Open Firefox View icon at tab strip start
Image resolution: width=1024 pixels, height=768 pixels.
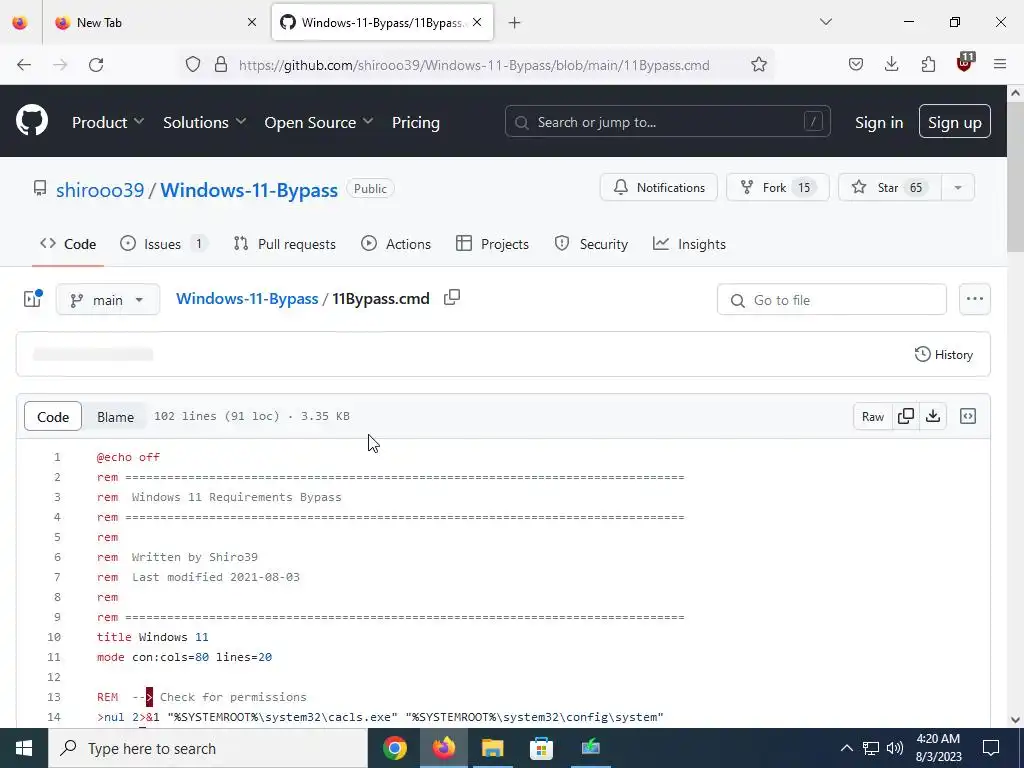[x=20, y=23]
